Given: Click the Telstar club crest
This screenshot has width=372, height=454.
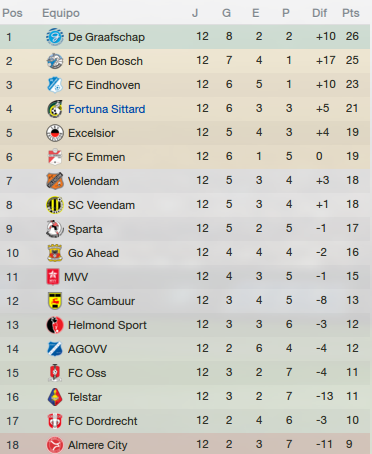Looking at the screenshot, I should click(55, 397).
